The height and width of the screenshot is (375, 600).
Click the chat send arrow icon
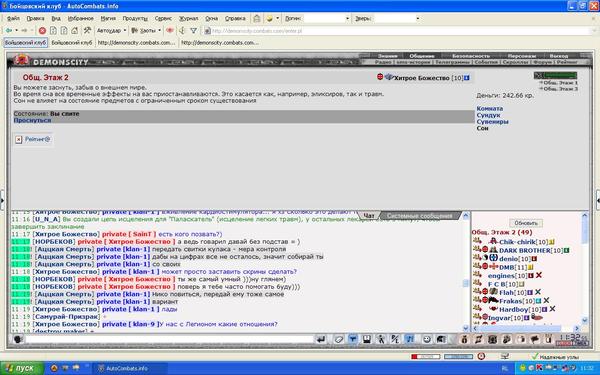[321, 339]
